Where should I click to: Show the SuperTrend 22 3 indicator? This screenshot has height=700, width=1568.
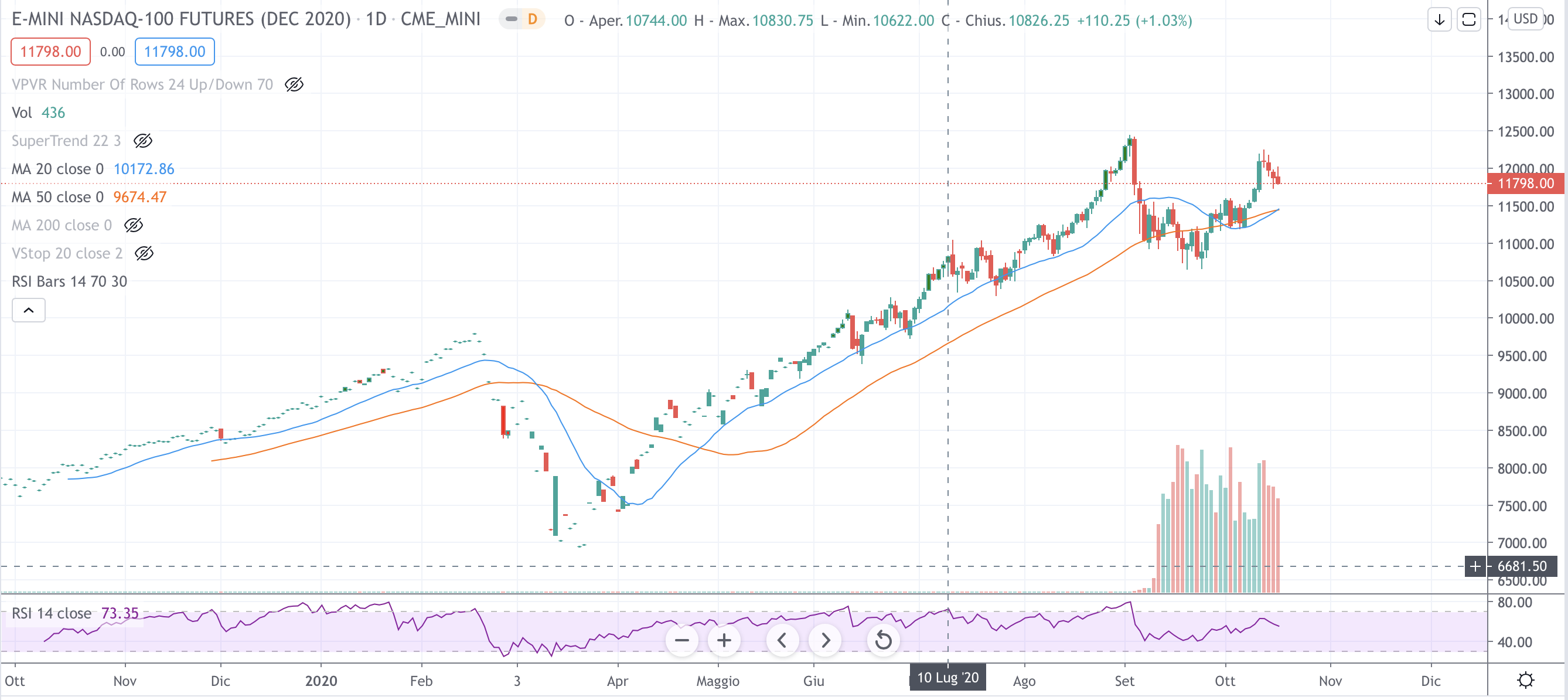(143, 141)
